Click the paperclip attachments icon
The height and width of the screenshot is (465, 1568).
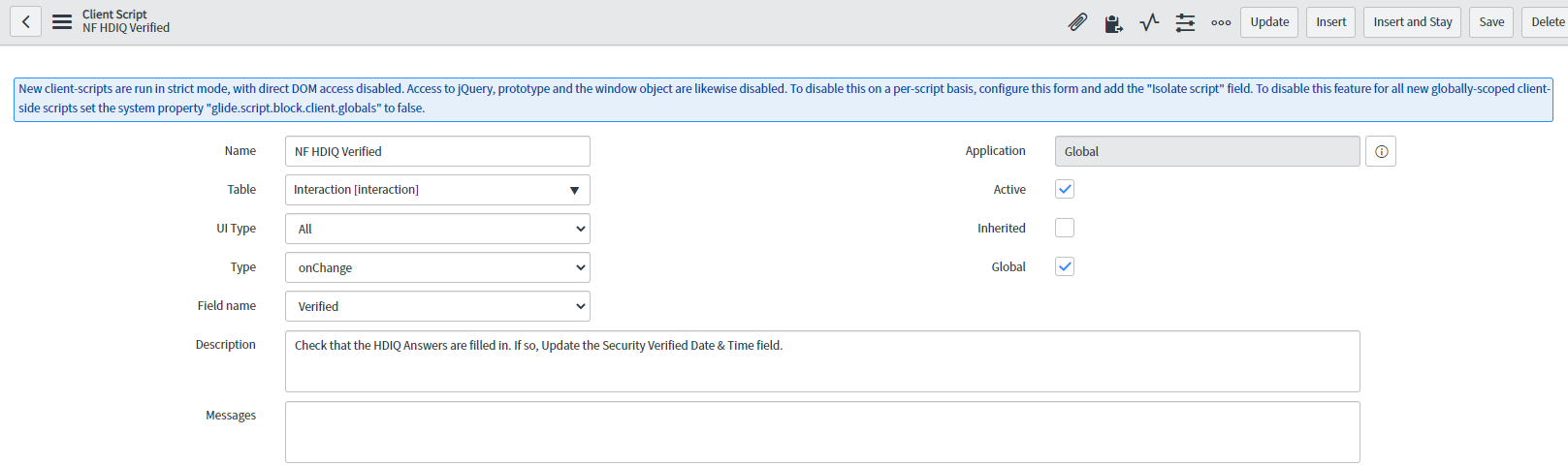1077,22
